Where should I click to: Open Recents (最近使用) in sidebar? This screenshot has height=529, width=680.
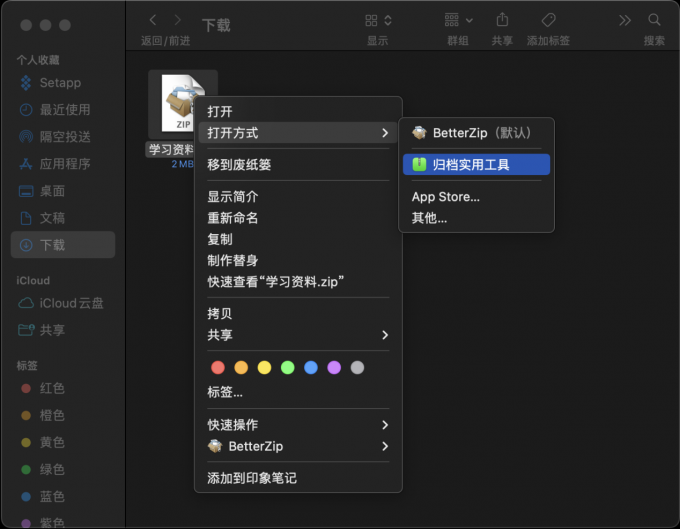[x=63, y=110]
